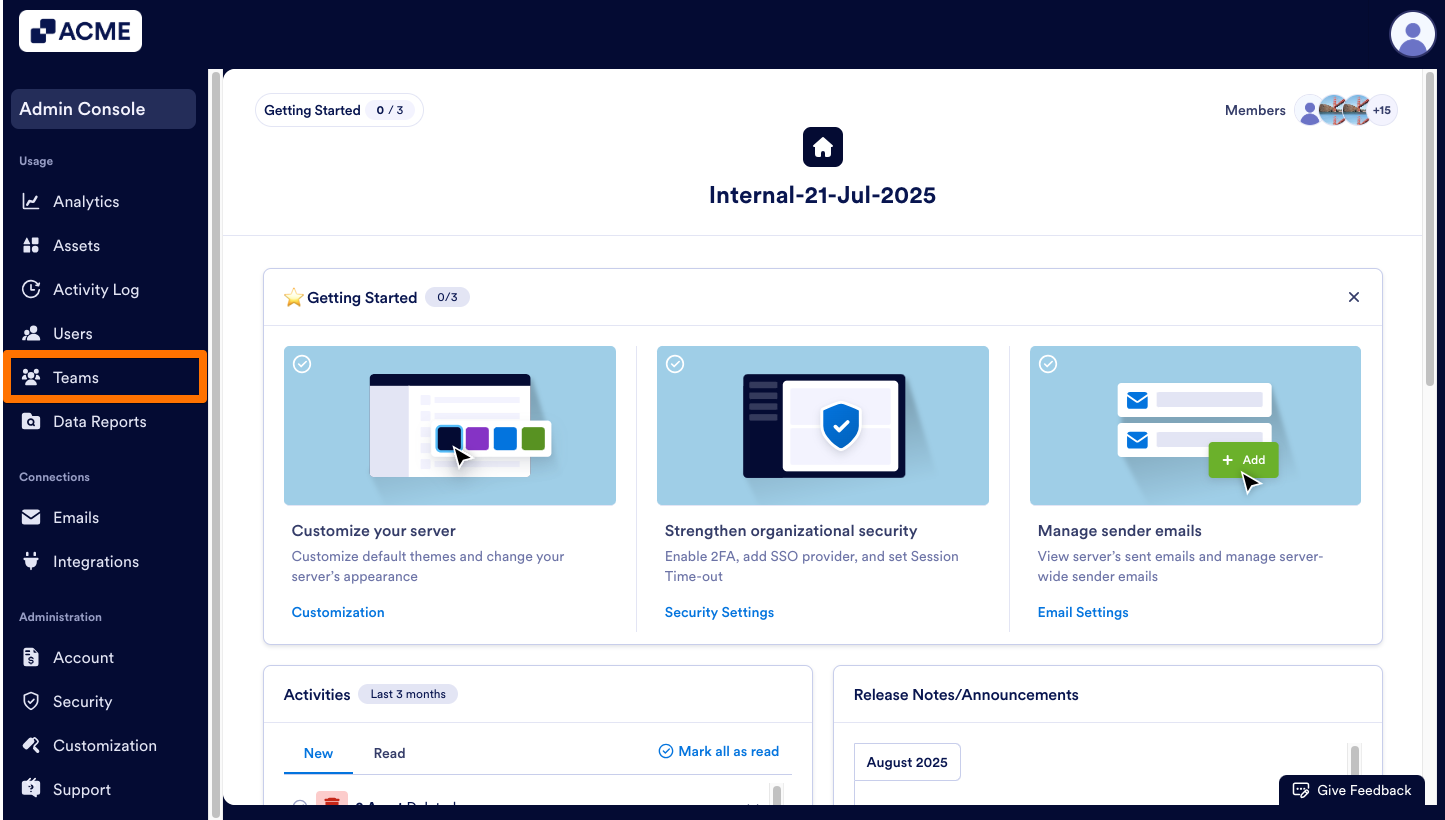
Task: Toggle completion on 'Manage sender emails' card
Action: tap(1048, 364)
